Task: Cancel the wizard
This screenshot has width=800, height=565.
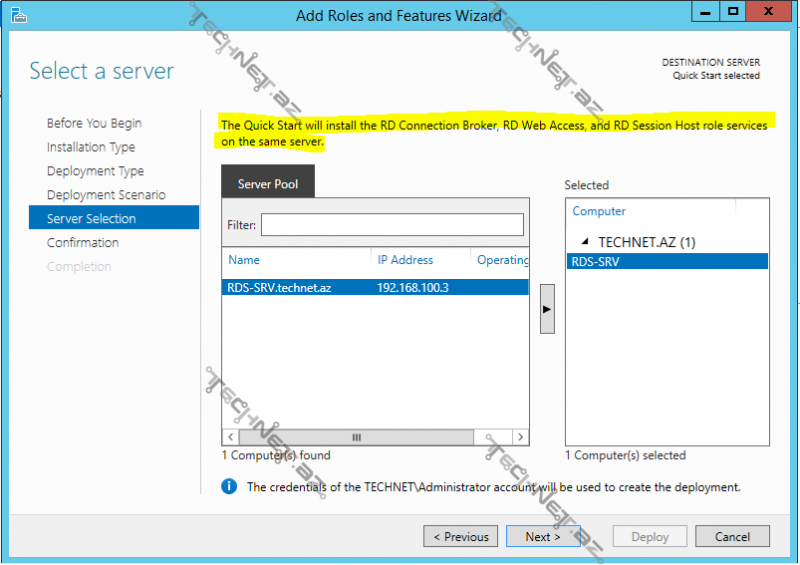Action: tap(732, 537)
